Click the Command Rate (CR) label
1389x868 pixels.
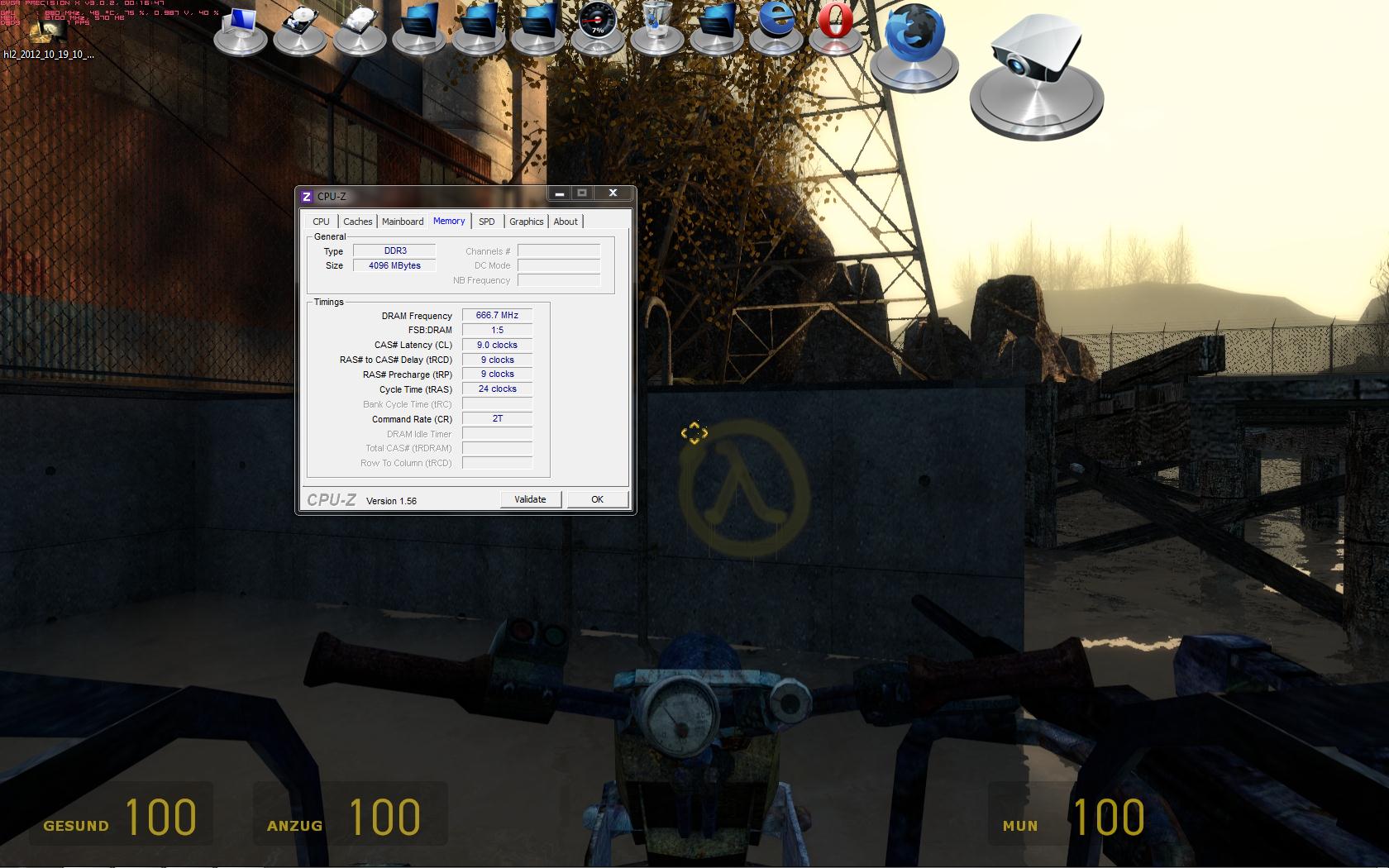pyautogui.click(x=412, y=419)
